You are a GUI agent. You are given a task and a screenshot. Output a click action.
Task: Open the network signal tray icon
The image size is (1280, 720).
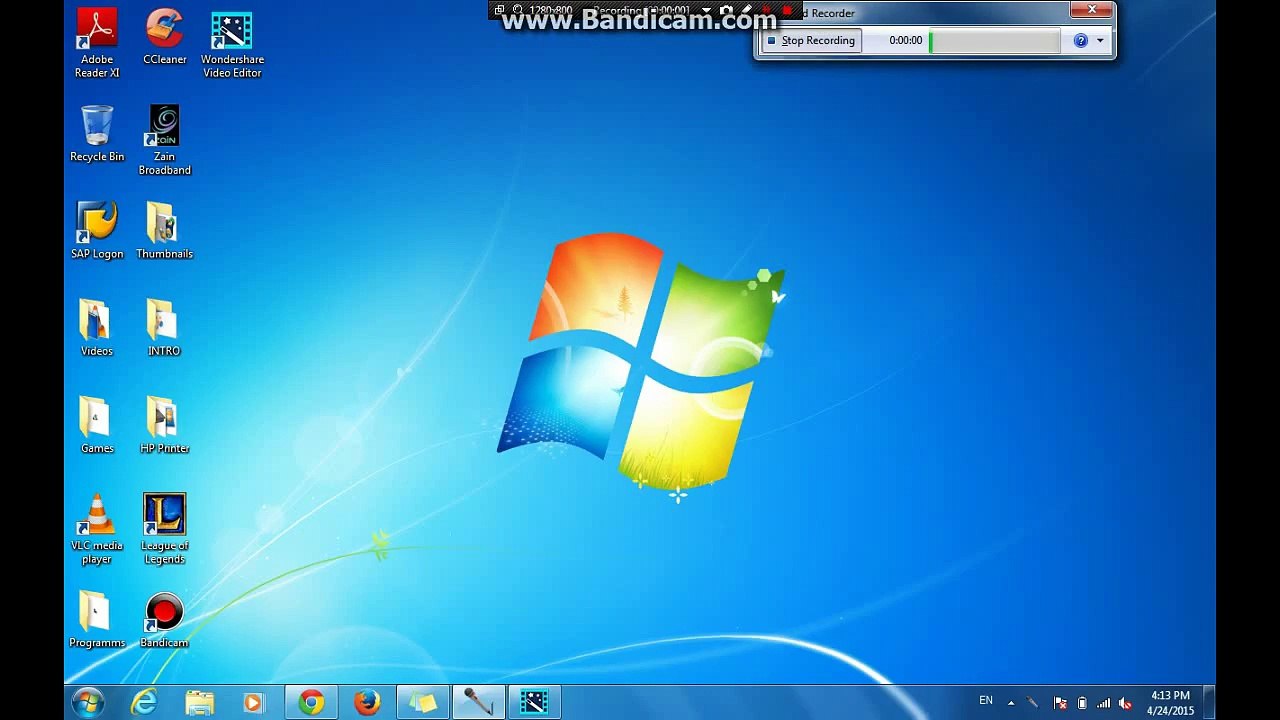pos(1104,703)
